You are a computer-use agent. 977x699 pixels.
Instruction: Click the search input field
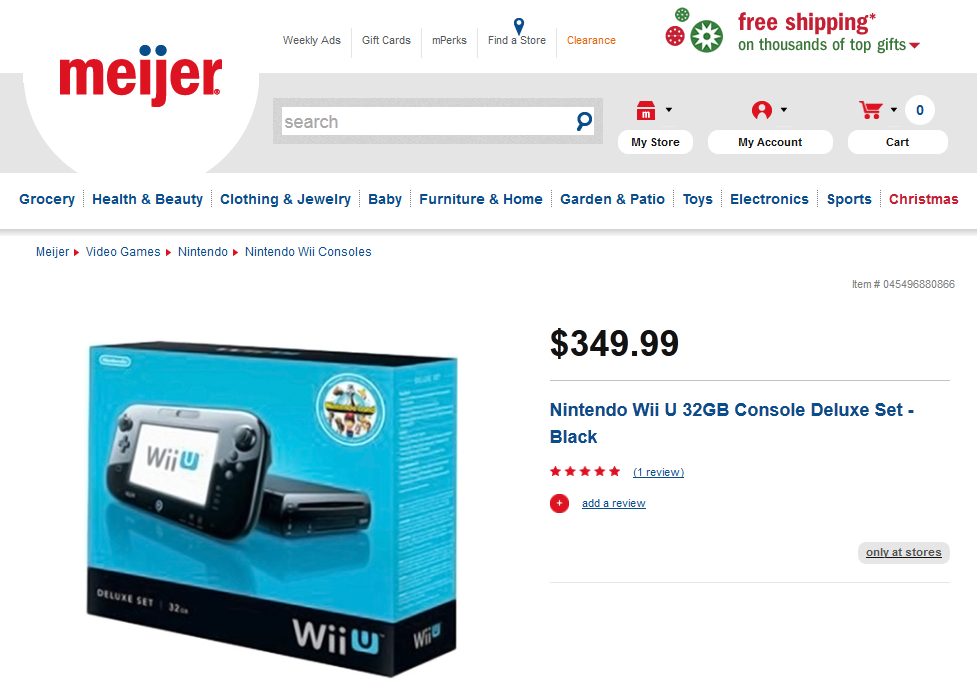[x=429, y=121]
